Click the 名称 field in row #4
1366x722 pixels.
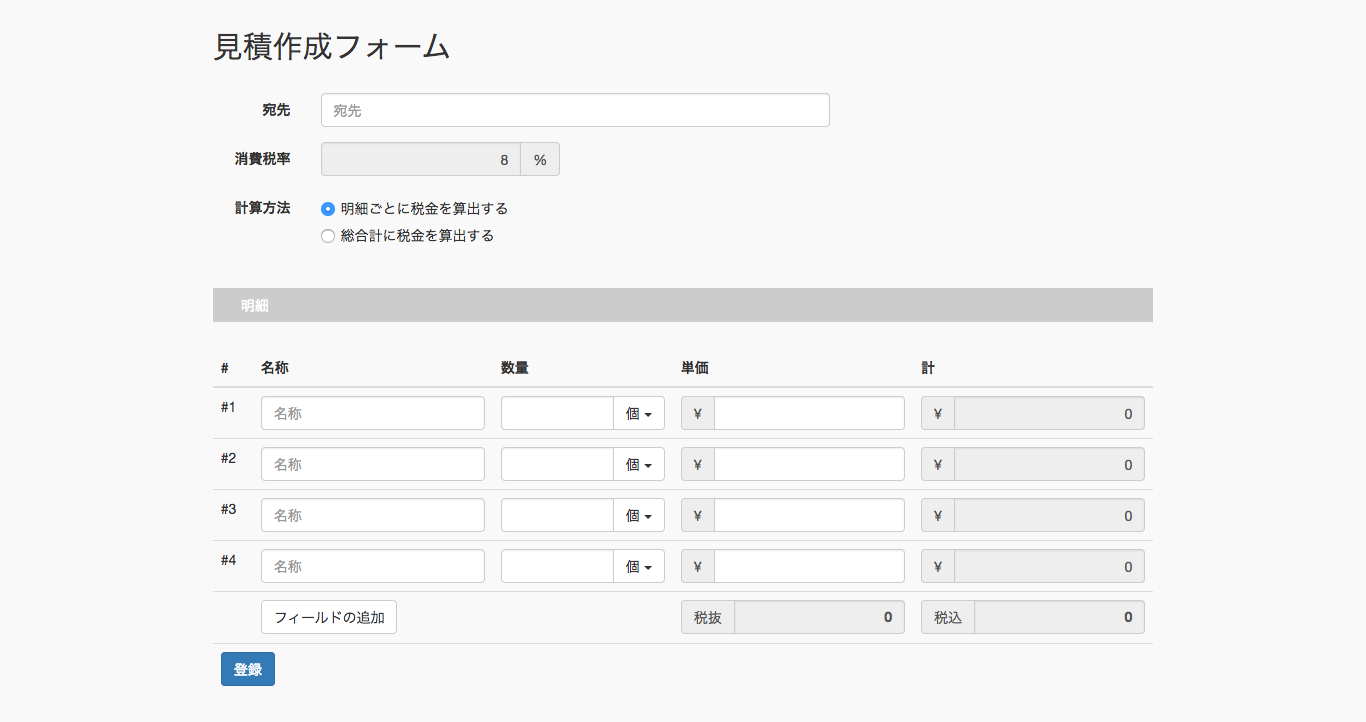click(373, 566)
